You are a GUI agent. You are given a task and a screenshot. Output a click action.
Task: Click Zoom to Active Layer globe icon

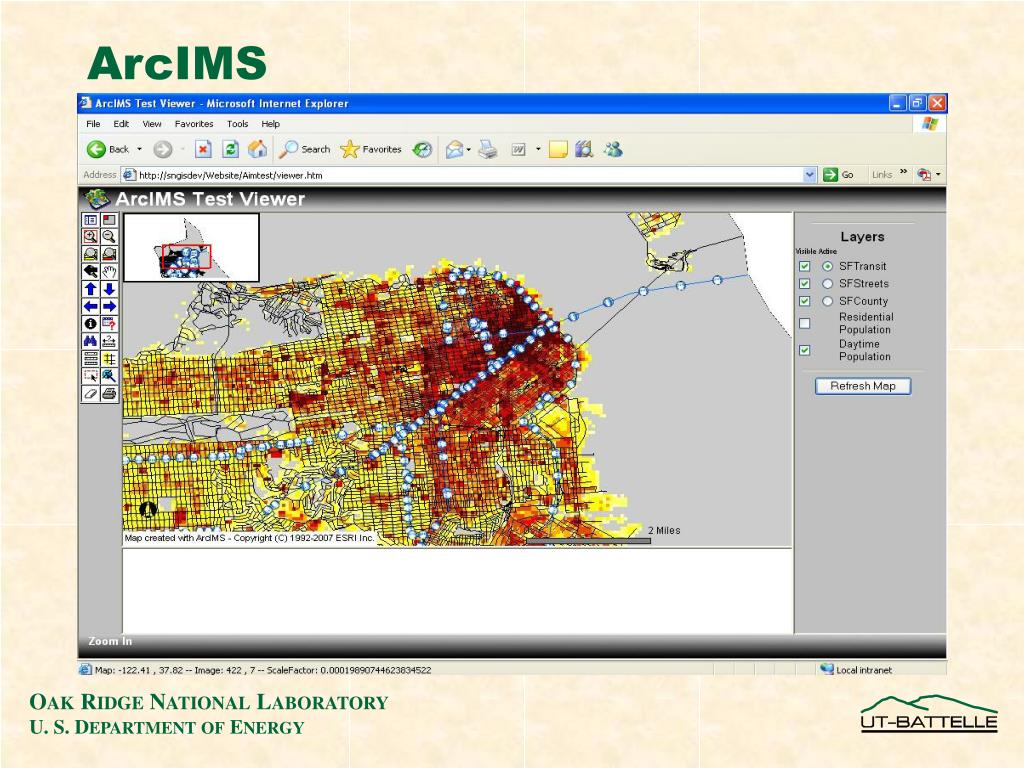point(109,254)
